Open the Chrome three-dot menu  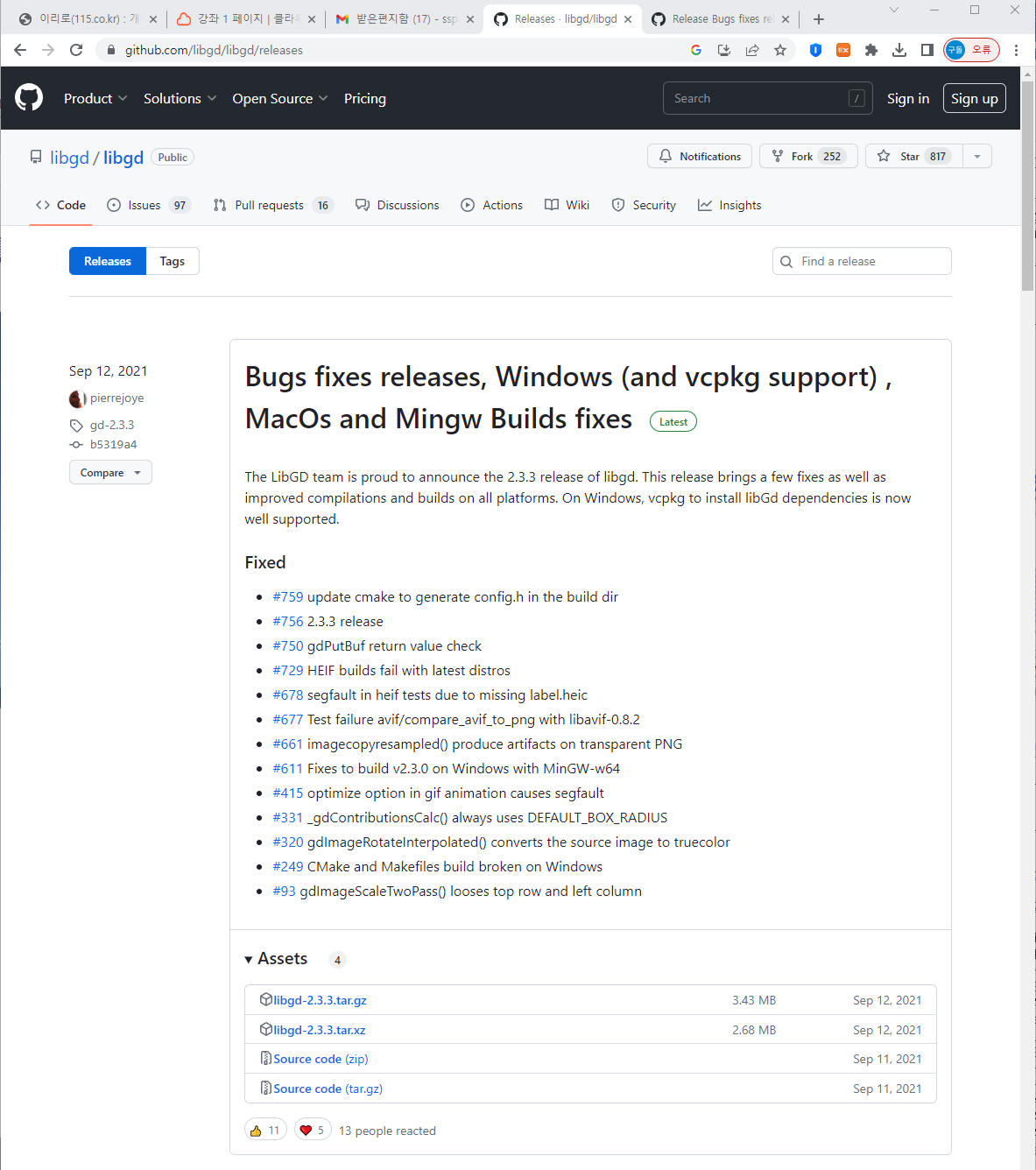click(x=1016, y=50)
